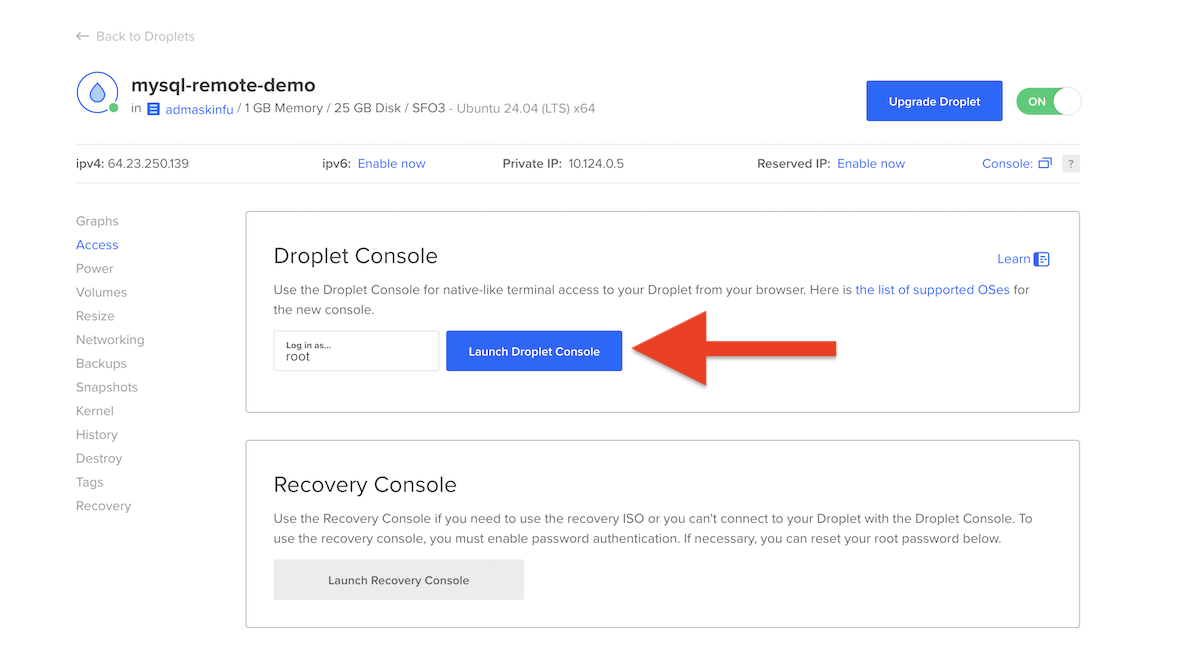
Task: Click the Private IP 10.124.0.5
Action: [596, 163]
